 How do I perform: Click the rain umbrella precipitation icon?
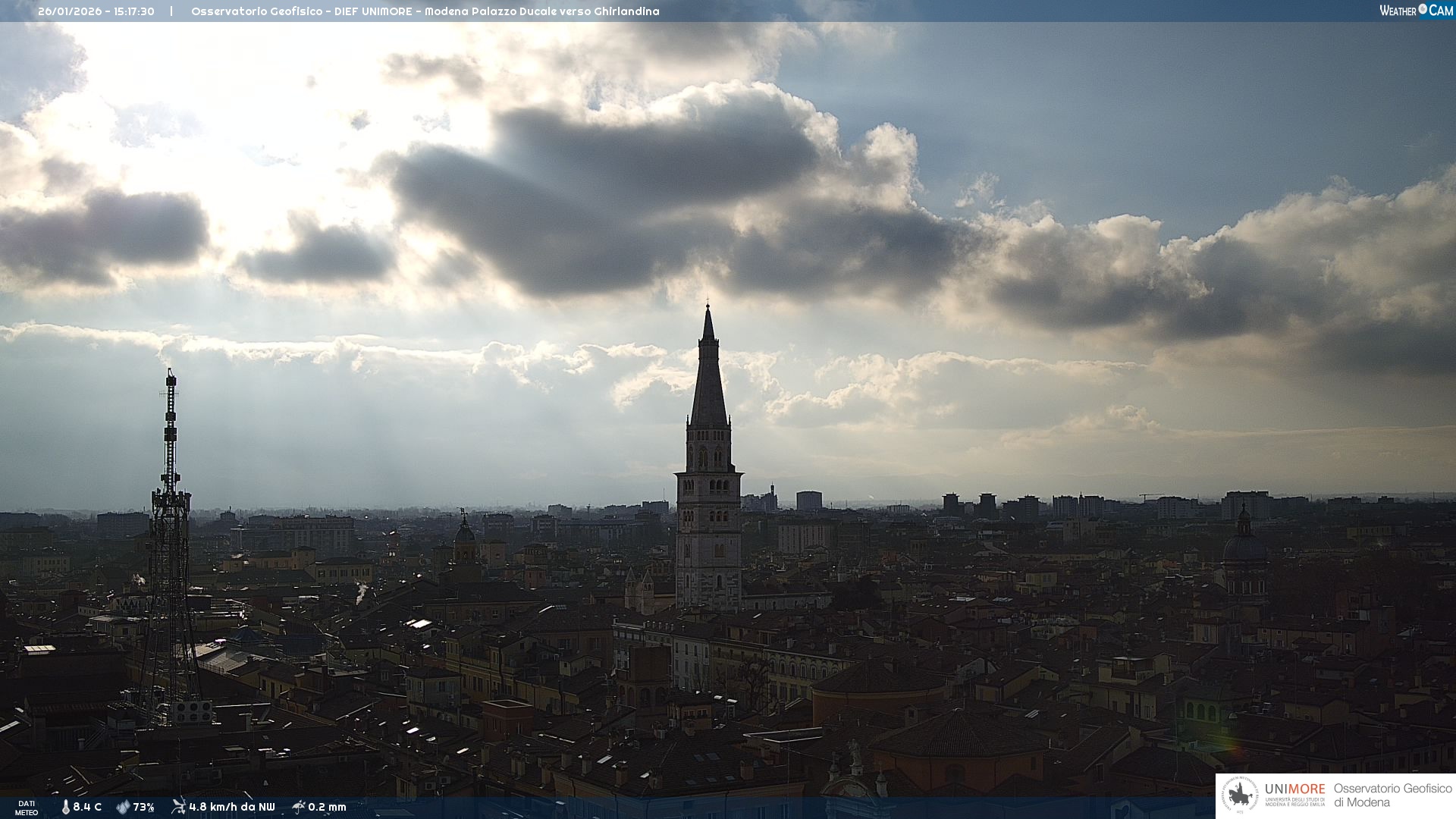click(x=299, y=807)
